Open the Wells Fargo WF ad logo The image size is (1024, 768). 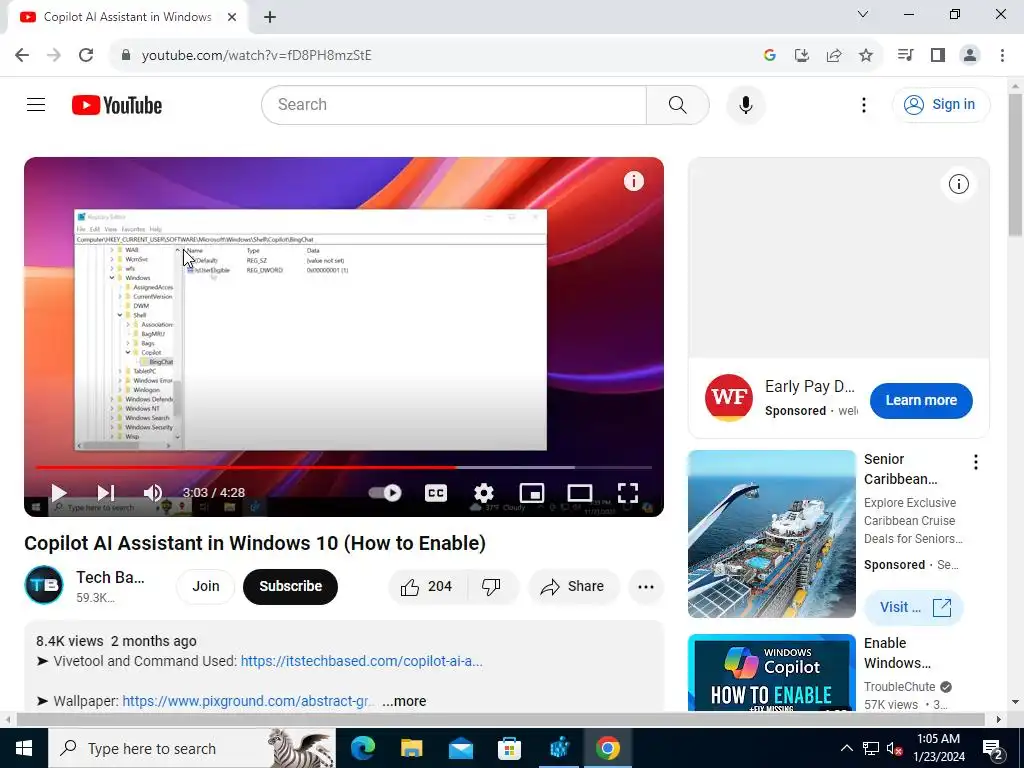coord(728,398)
